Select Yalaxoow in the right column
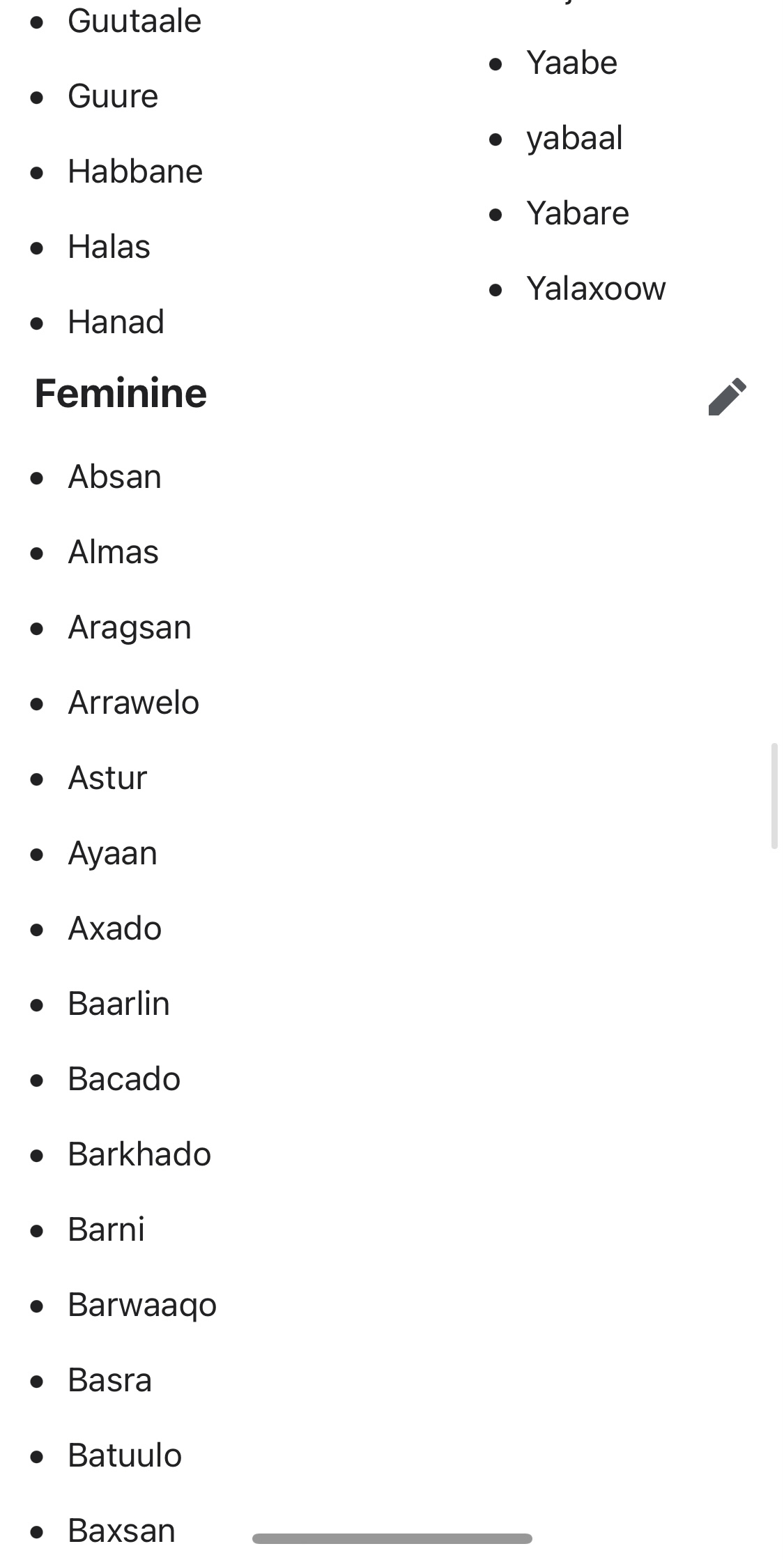 596,289
